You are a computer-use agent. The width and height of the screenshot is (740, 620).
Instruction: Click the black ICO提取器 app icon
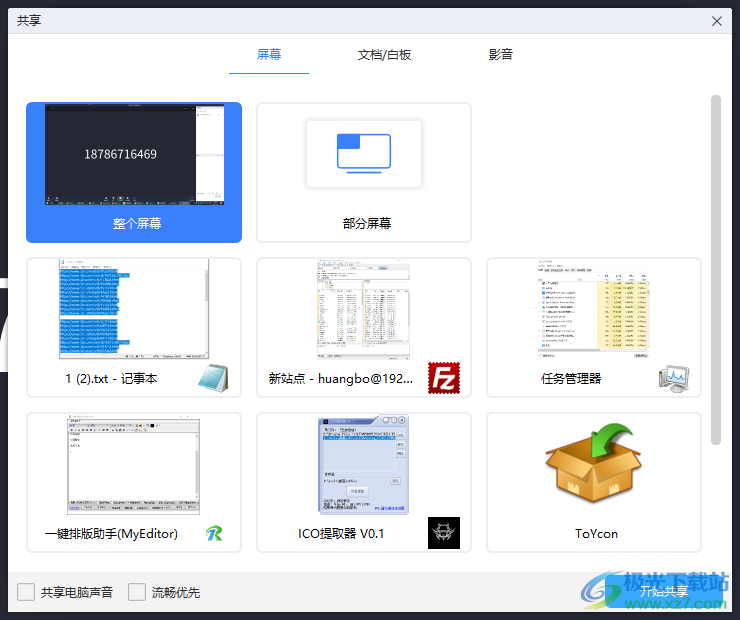444,533
